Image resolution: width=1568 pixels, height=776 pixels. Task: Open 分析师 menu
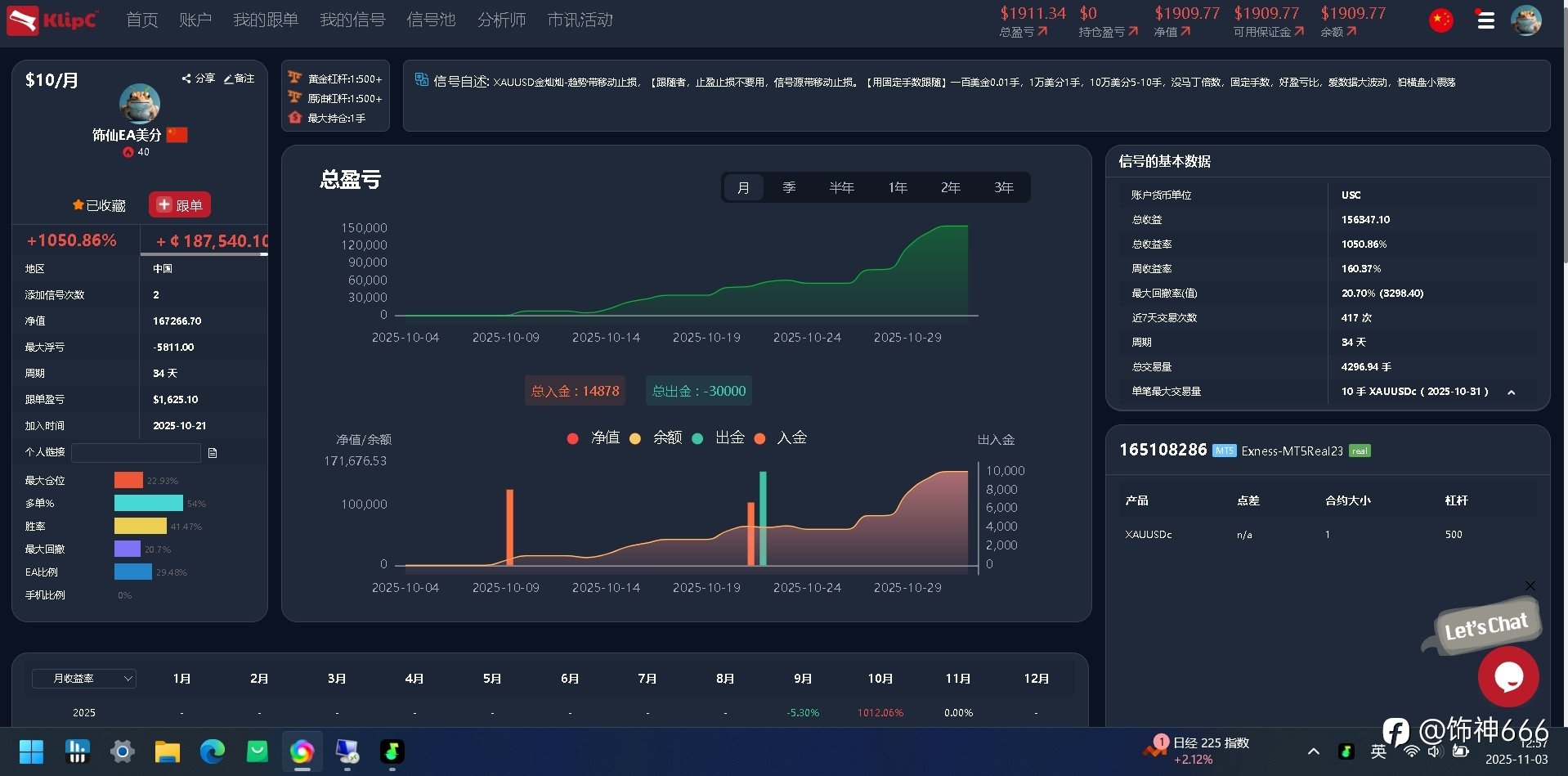coord(502,20)
